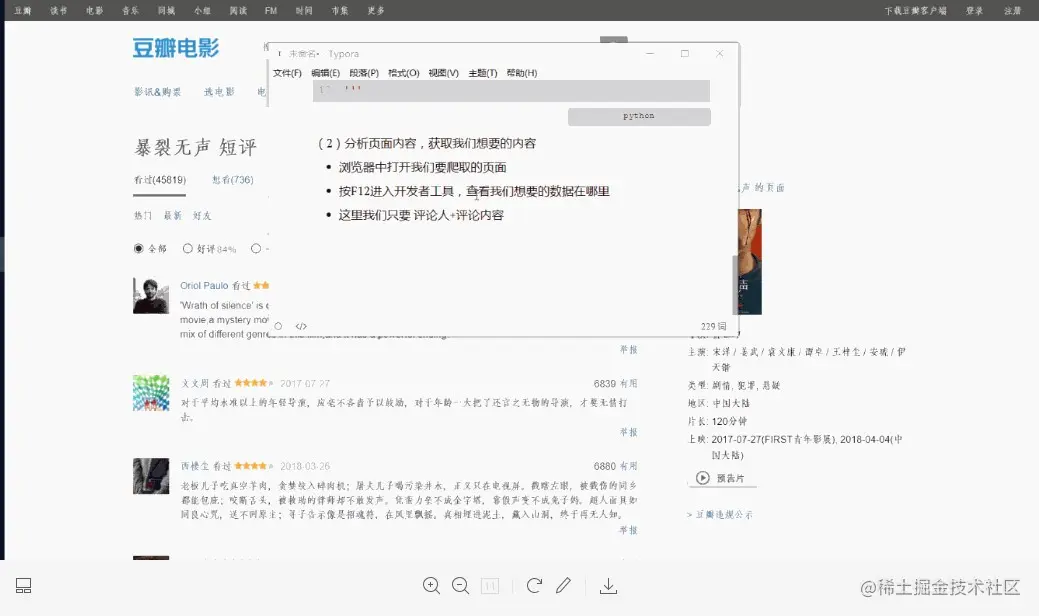
Task: Open the python language selector in Typora
Action: (x=639, y=116)
